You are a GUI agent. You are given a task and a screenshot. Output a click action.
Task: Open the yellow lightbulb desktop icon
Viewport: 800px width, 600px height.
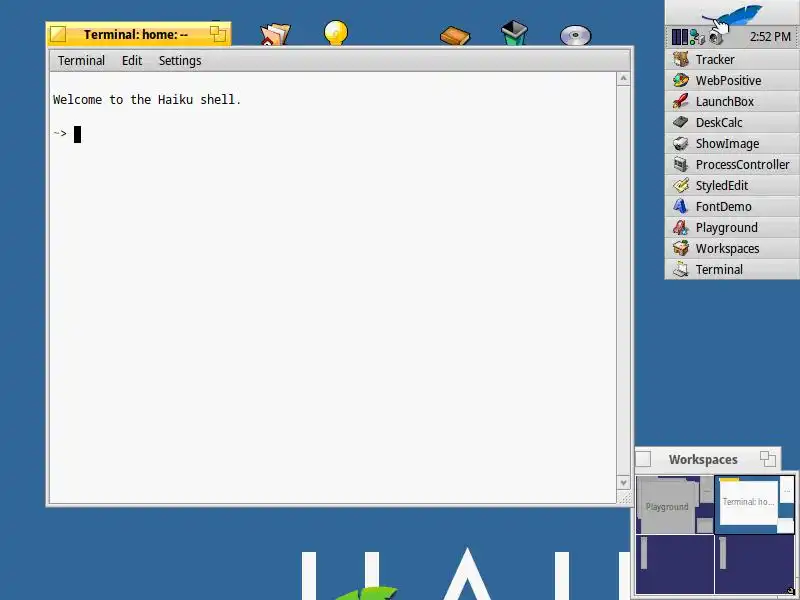pyautogui.click(x=336, y=33)
